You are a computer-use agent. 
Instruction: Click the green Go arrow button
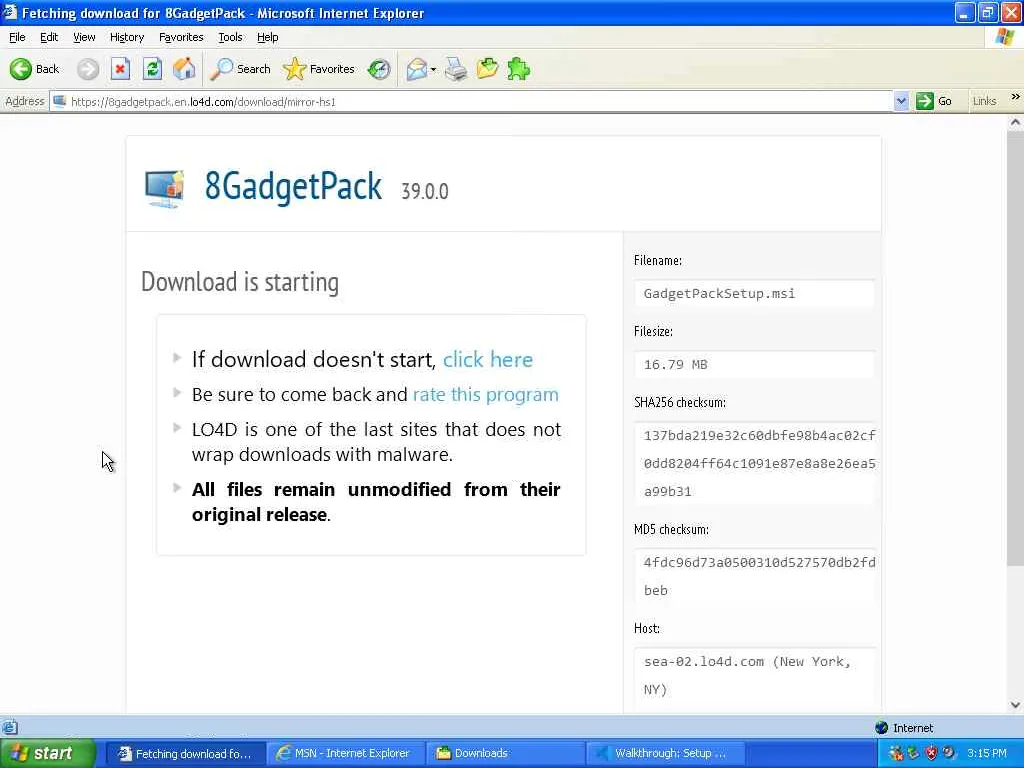[x=924, y=101]
